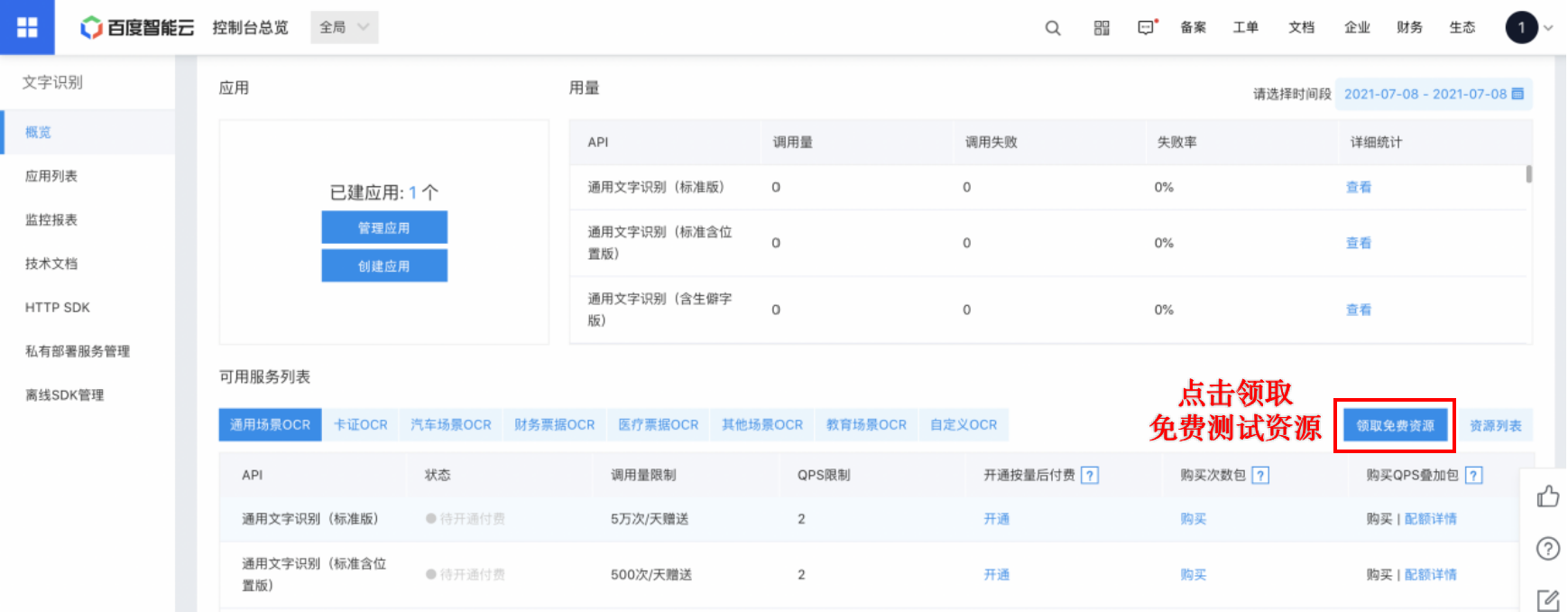Open the message notifications icon

click(x=1147, y=28)
